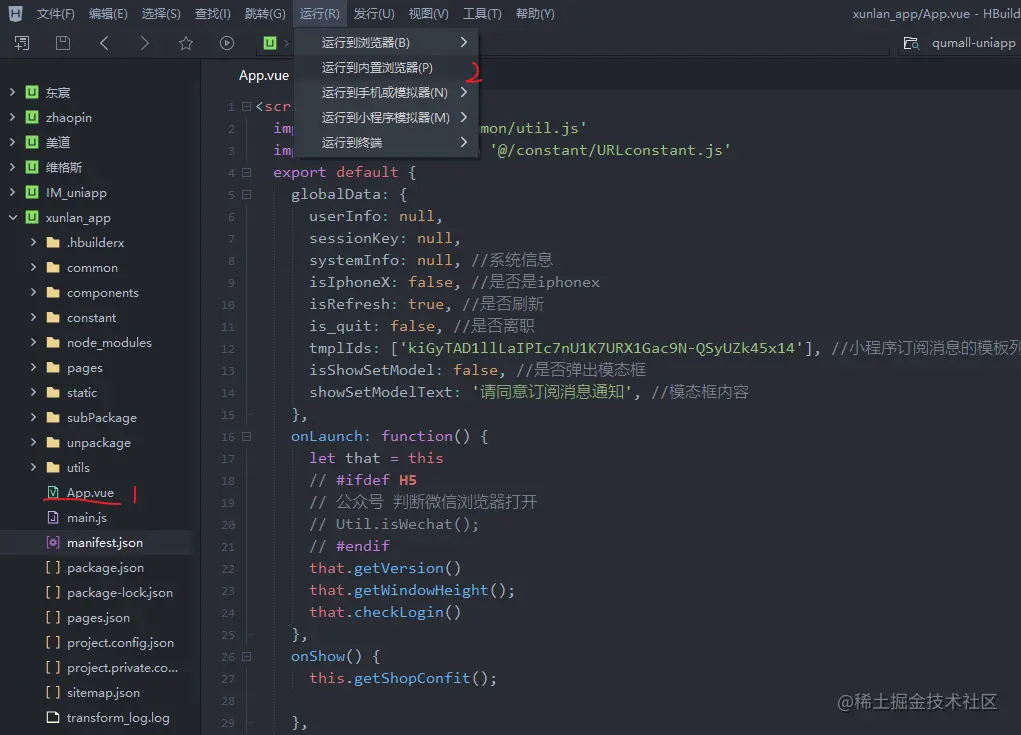
Task: Open package-lock.json file
Action: pos(119,592)
